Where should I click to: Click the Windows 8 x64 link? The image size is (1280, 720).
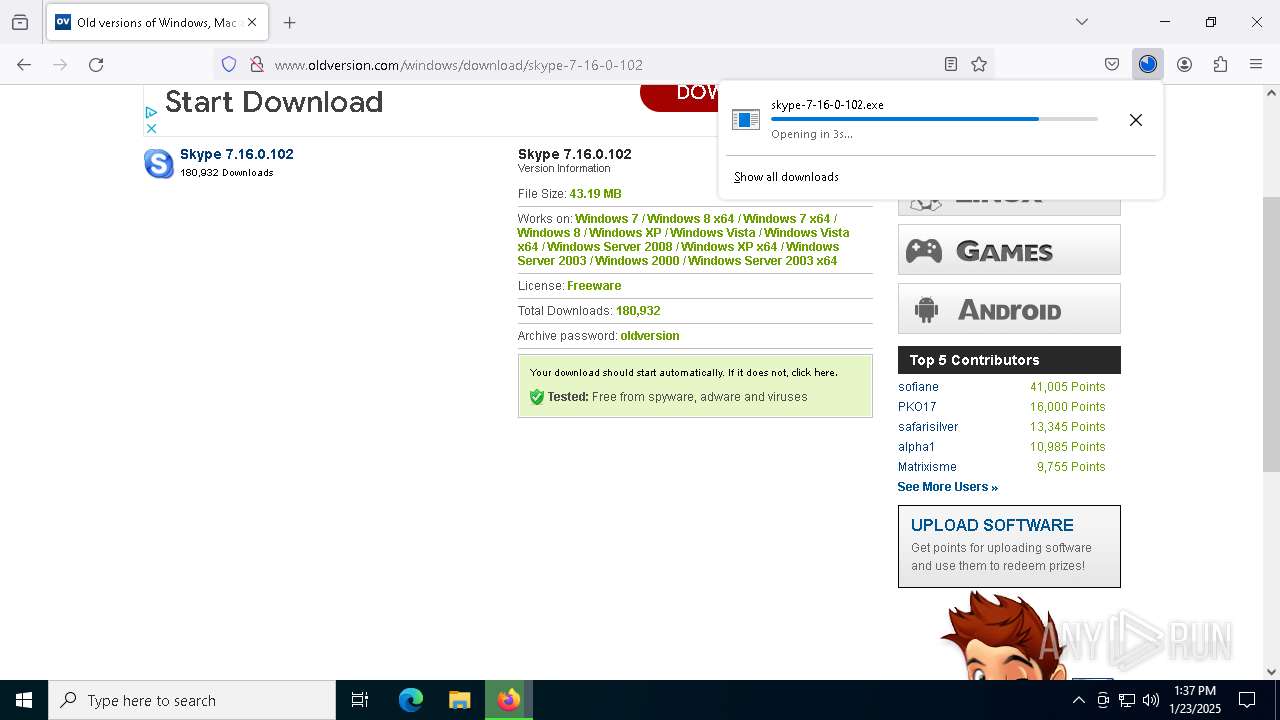[x=690, y=219]
